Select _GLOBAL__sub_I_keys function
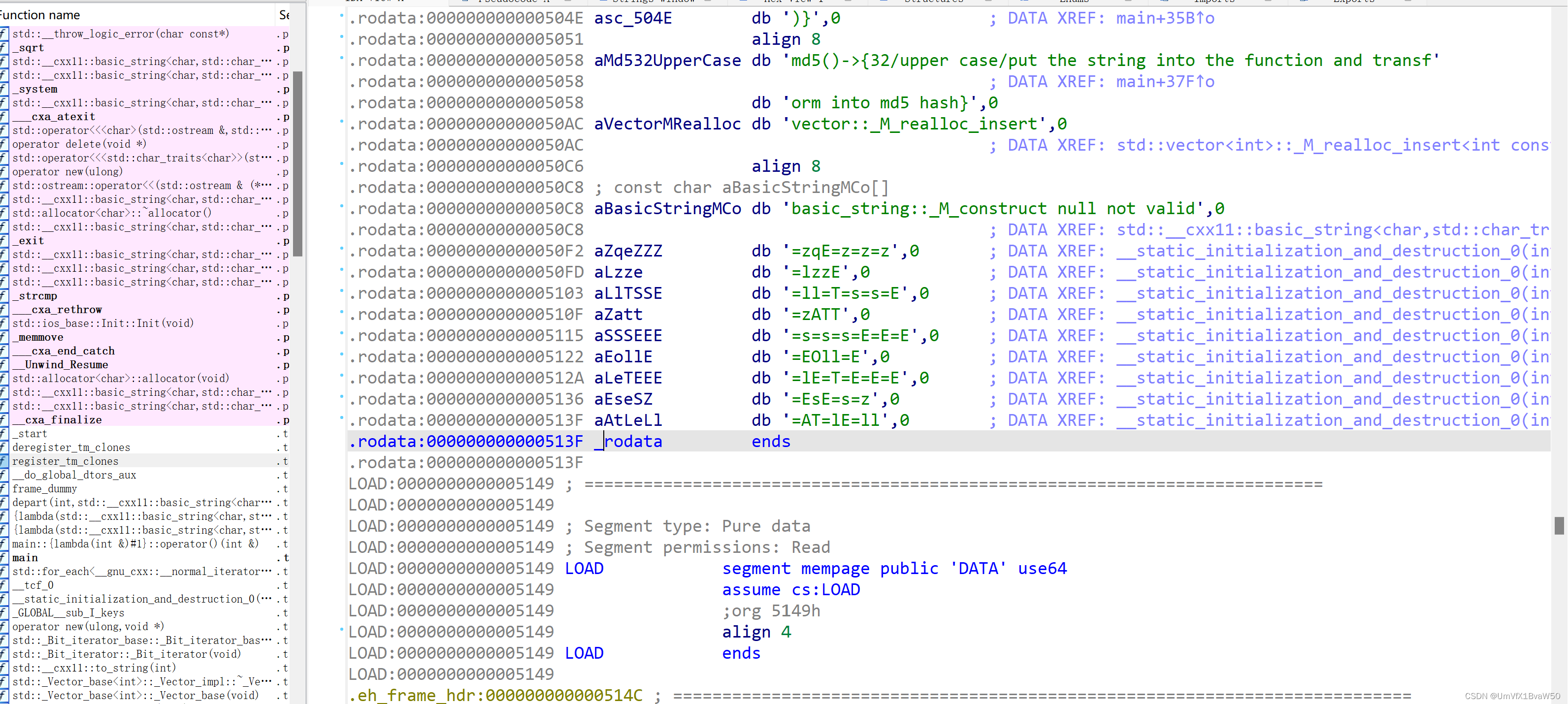The image size is (1568, 704). point(67,613)
